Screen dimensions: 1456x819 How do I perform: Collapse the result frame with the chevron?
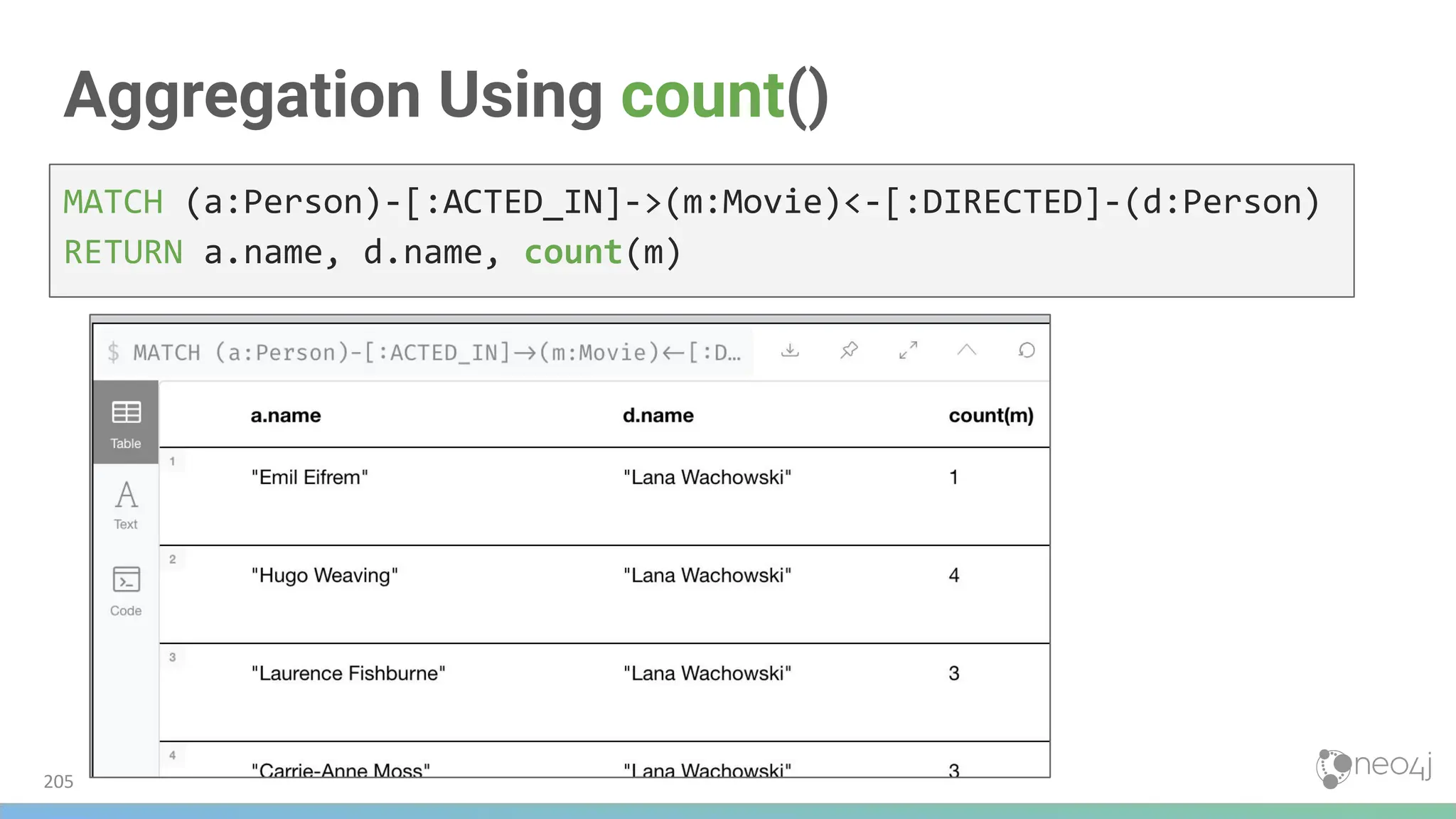point(967,350)
